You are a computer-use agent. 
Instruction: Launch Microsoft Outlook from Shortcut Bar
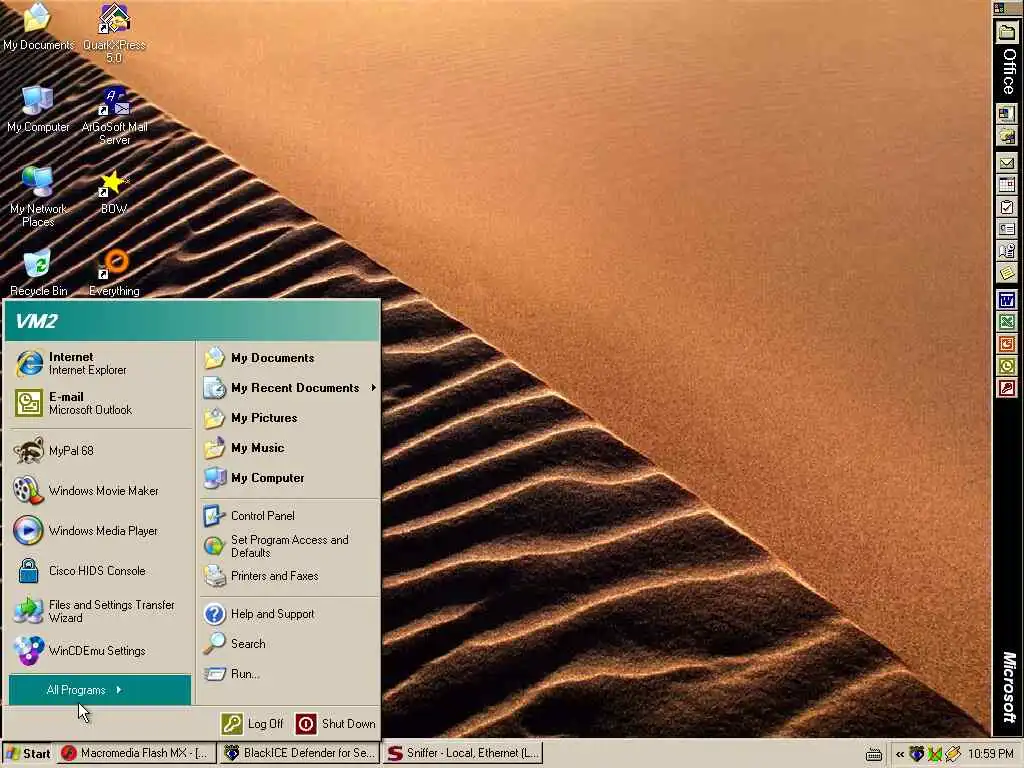point(1007,366)
